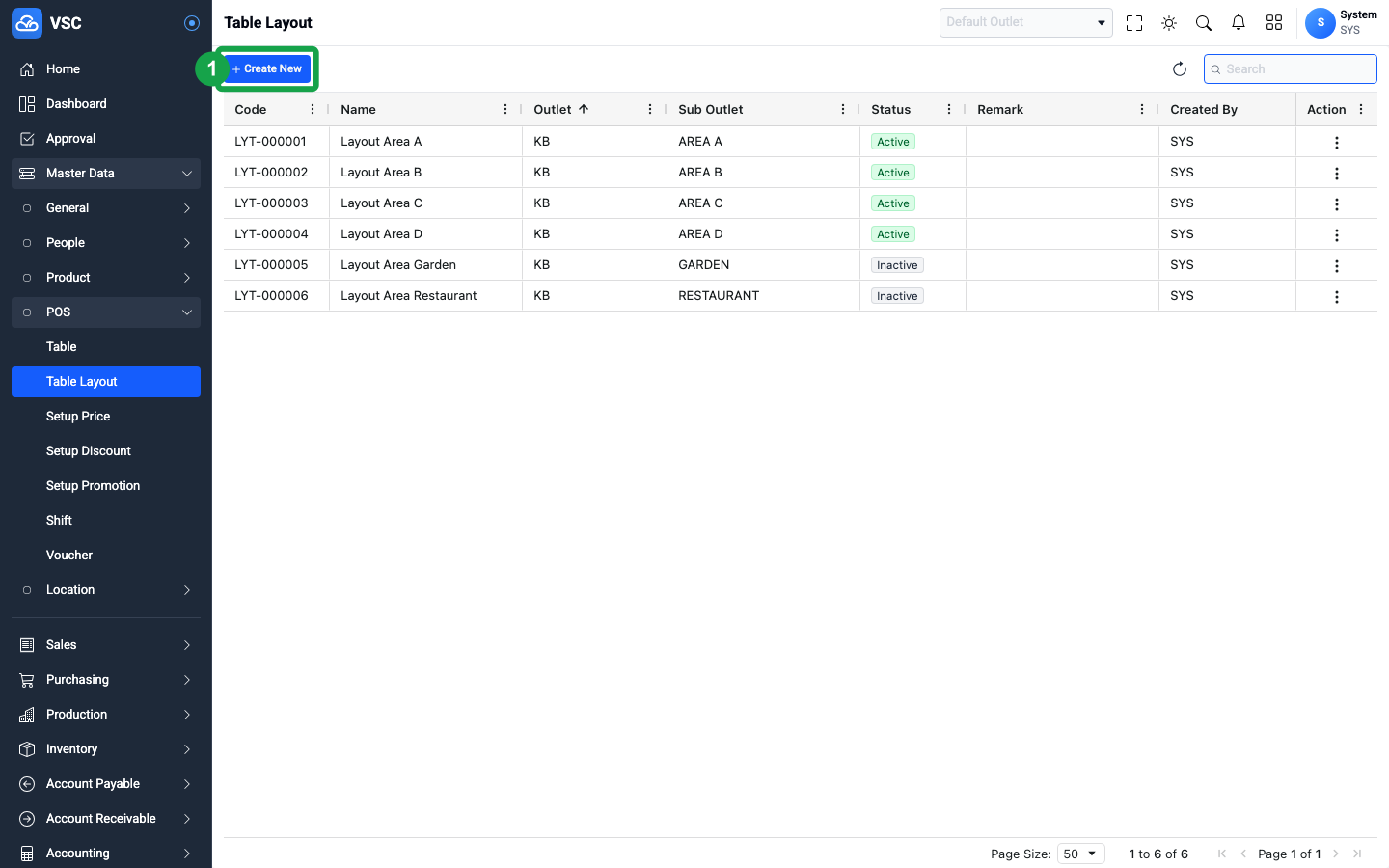Go to the first page arrow

pyautogui.click(x=1222, y=854)
